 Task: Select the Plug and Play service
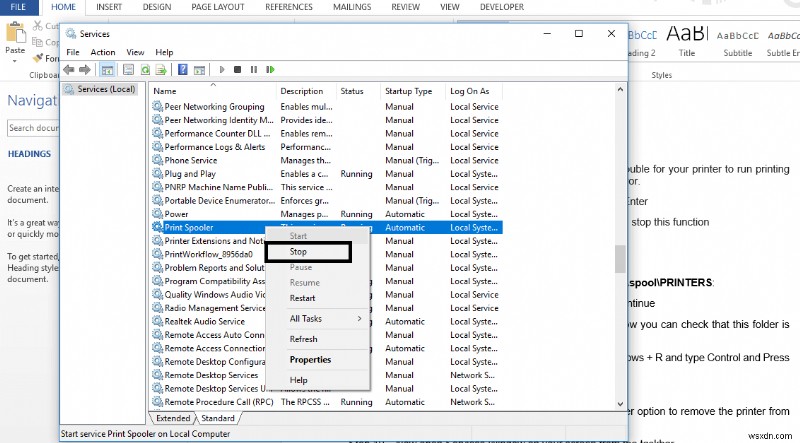coord(327,174)
